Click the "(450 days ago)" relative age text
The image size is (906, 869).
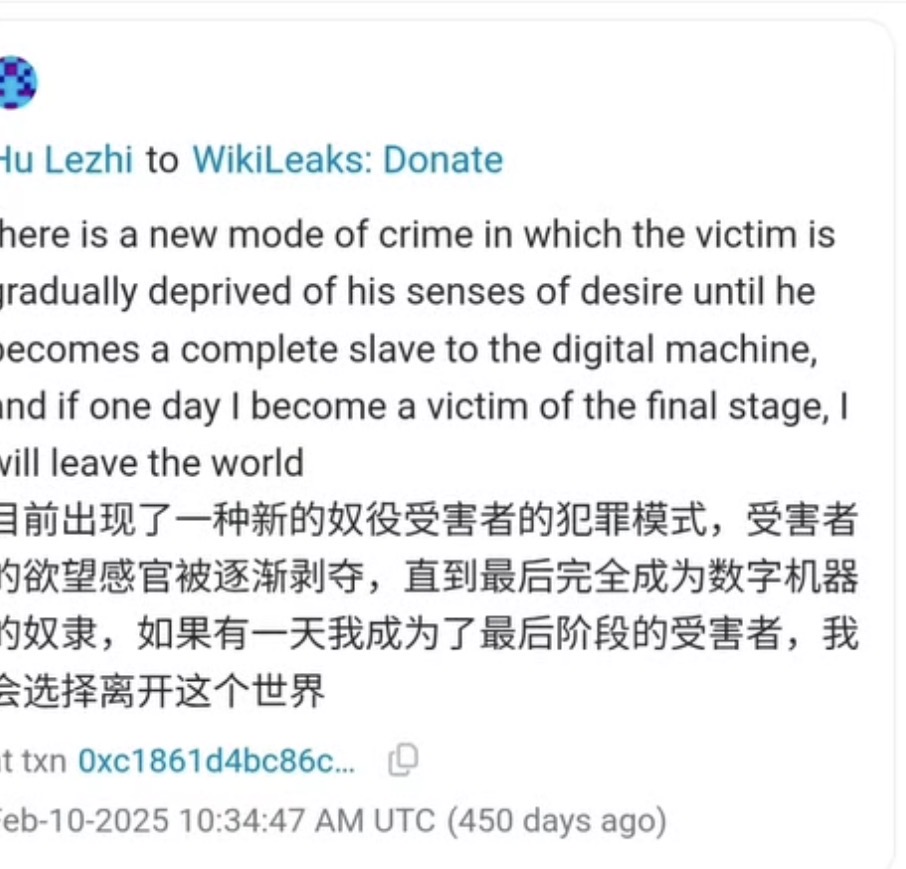557,821
